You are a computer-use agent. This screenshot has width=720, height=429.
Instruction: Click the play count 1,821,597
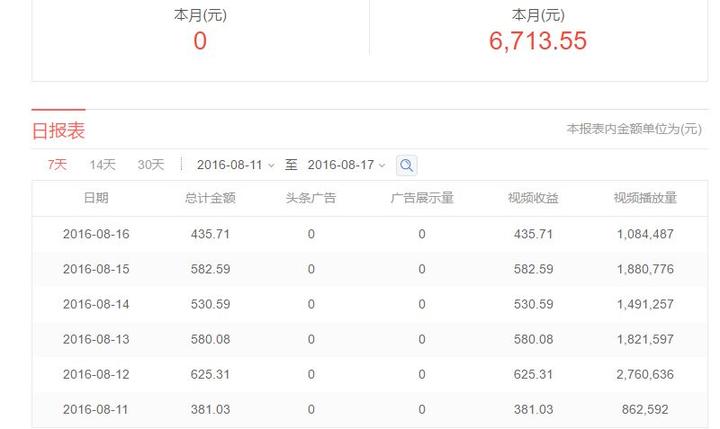[645, 339]
